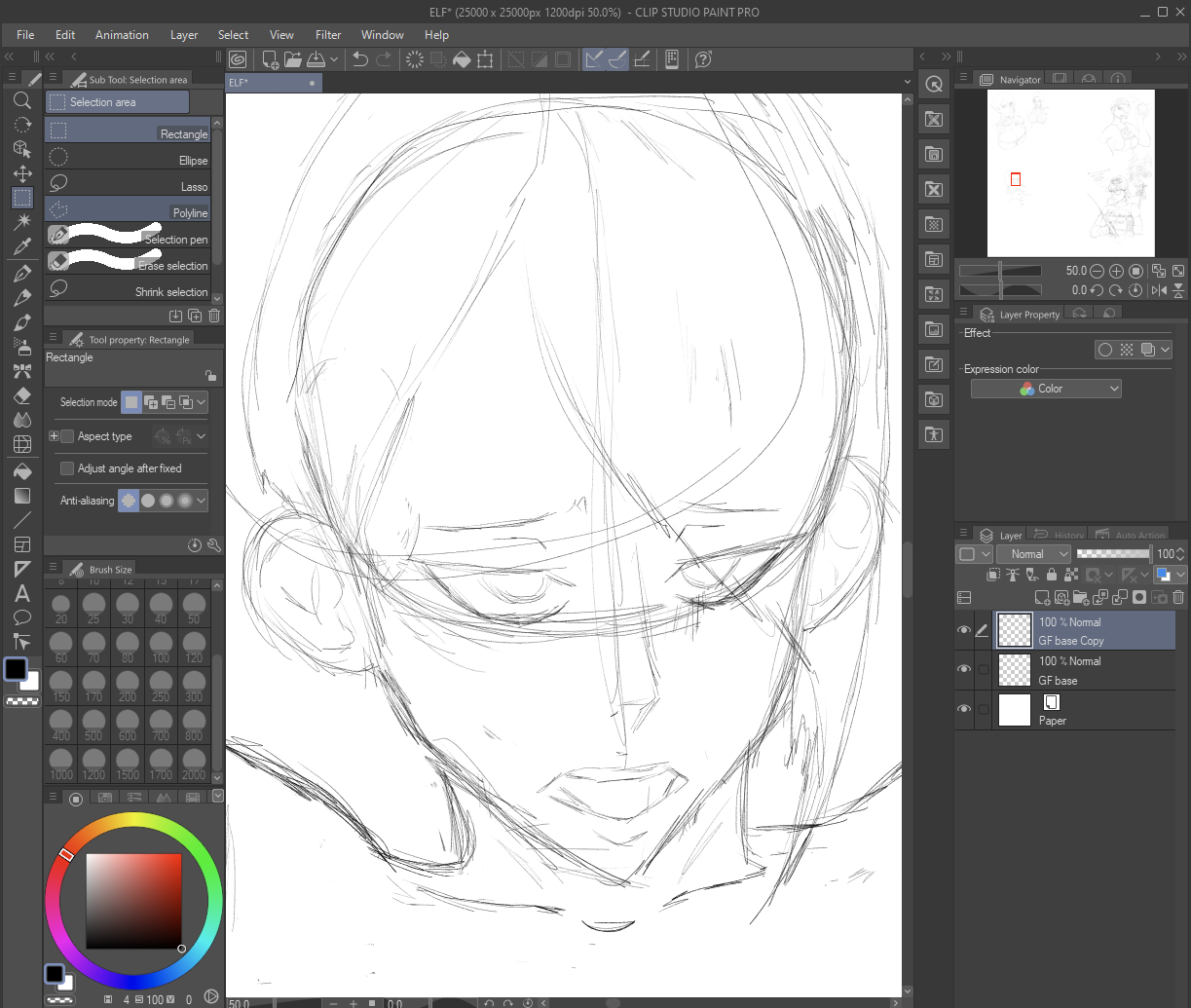
Task: Expand the Selection mode options dropdown
Action: click(x=202, y=402)
